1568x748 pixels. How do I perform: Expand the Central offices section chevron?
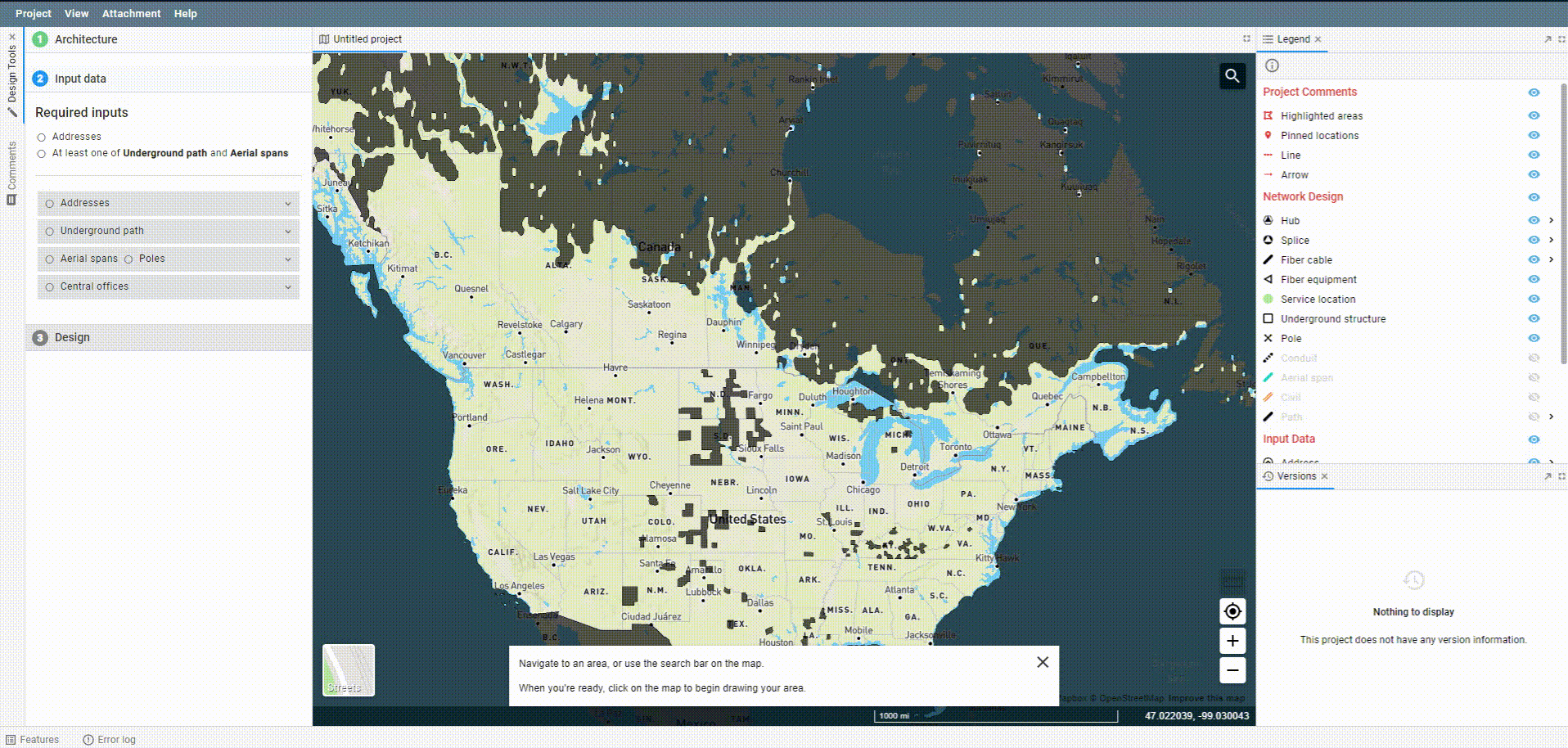click(288, 286)
